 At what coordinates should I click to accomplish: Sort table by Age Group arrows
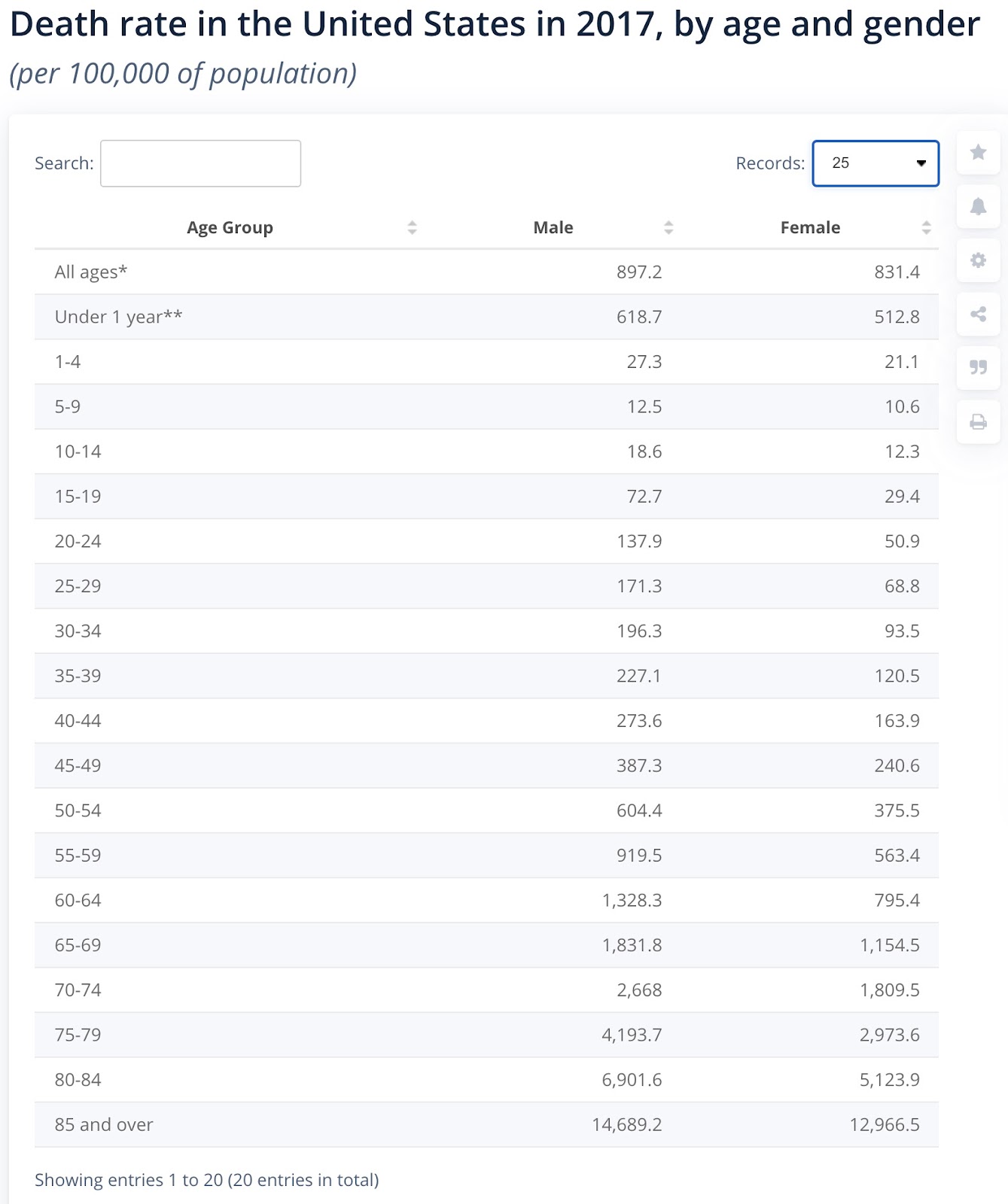(412, 227)
